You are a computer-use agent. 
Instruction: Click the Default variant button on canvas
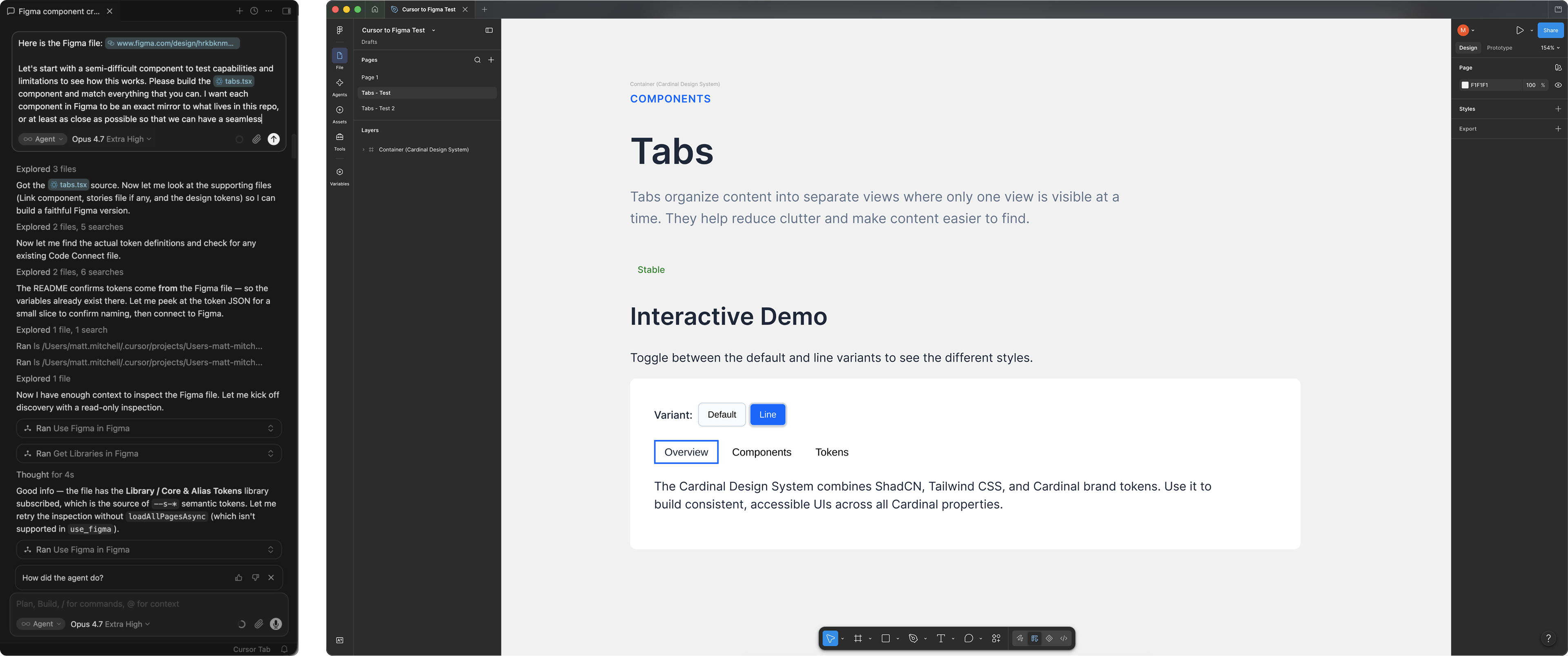coord(721,414)
